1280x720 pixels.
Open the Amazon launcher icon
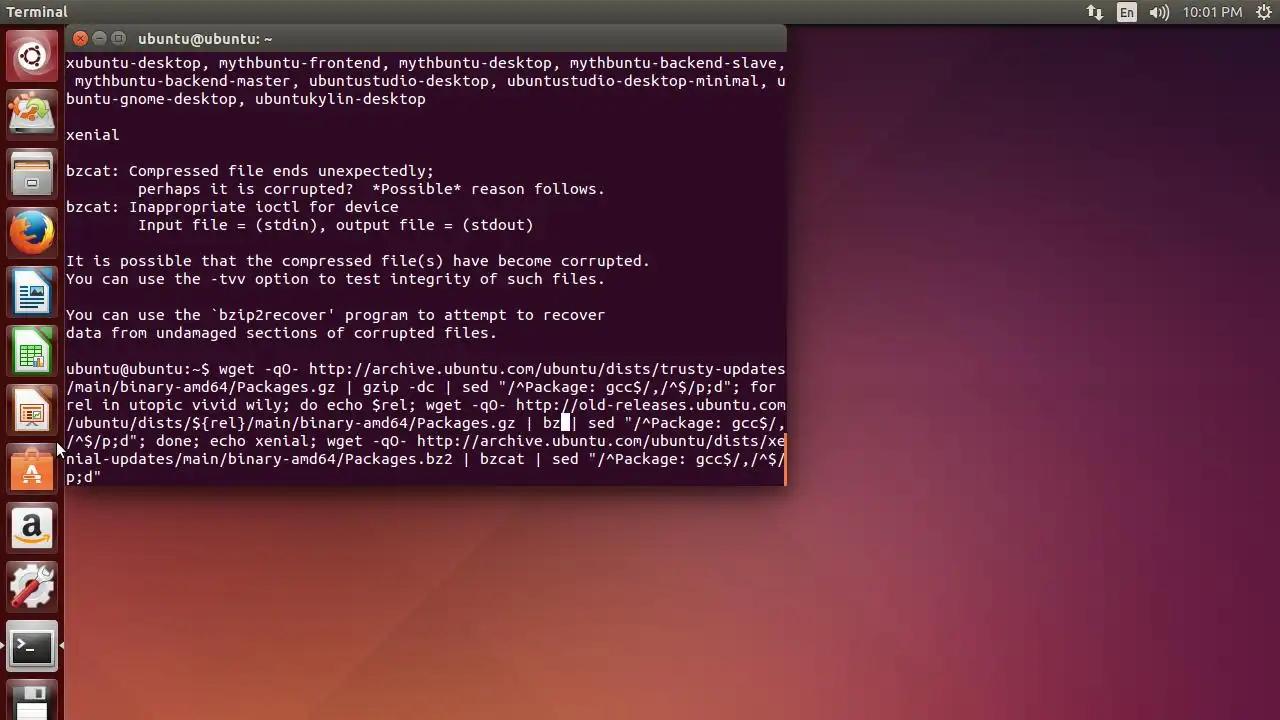32,529
